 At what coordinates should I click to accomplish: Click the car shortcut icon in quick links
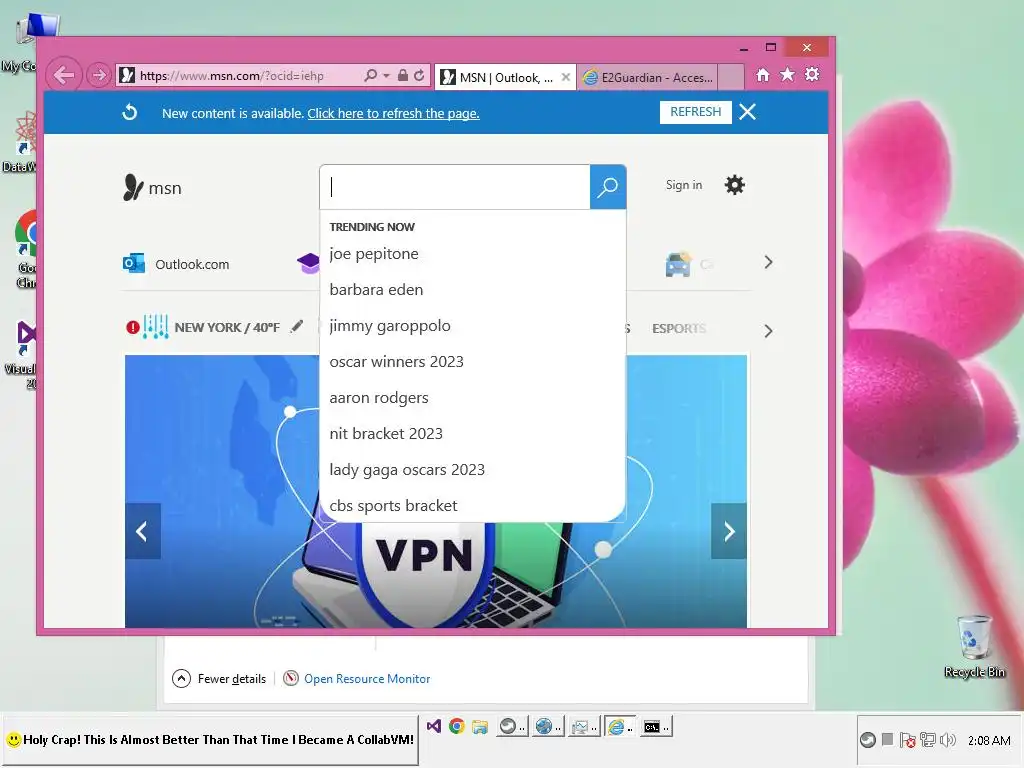(x=678, y=264)
